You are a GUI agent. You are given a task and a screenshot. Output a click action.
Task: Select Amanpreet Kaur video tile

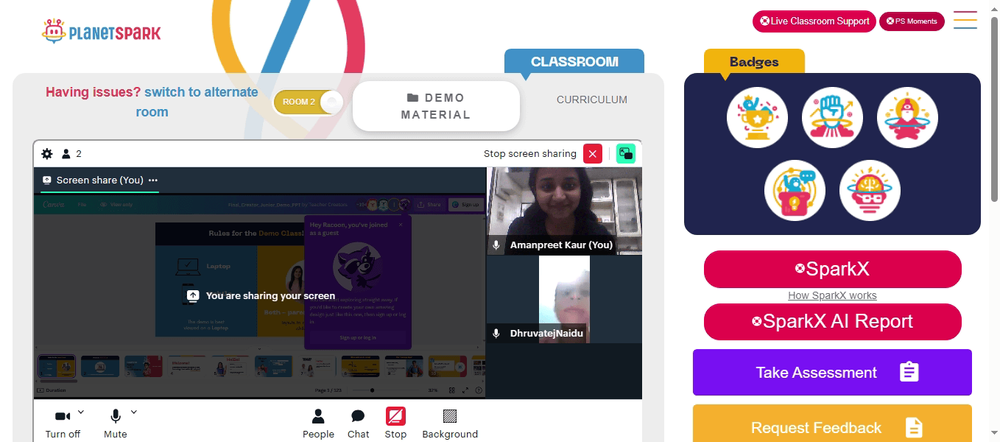564,211
